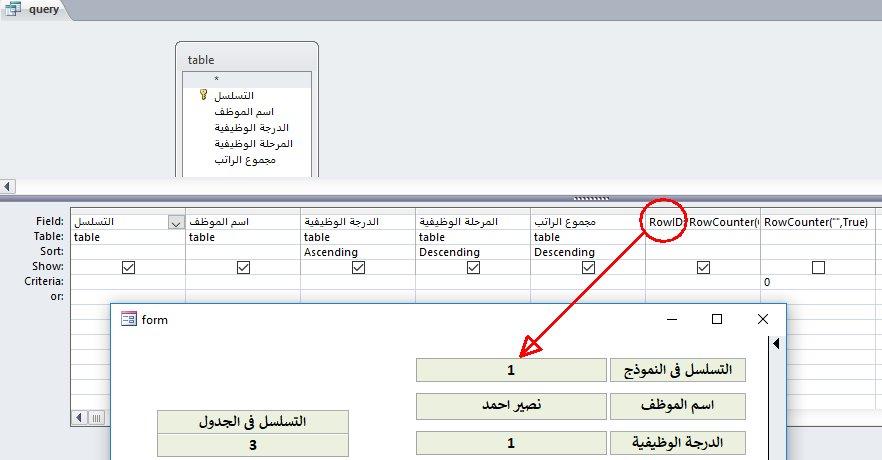The height and width of the screenshot is (460, 882).
Task: Select مجموع الراتب in the table field list
Action: 245,160
